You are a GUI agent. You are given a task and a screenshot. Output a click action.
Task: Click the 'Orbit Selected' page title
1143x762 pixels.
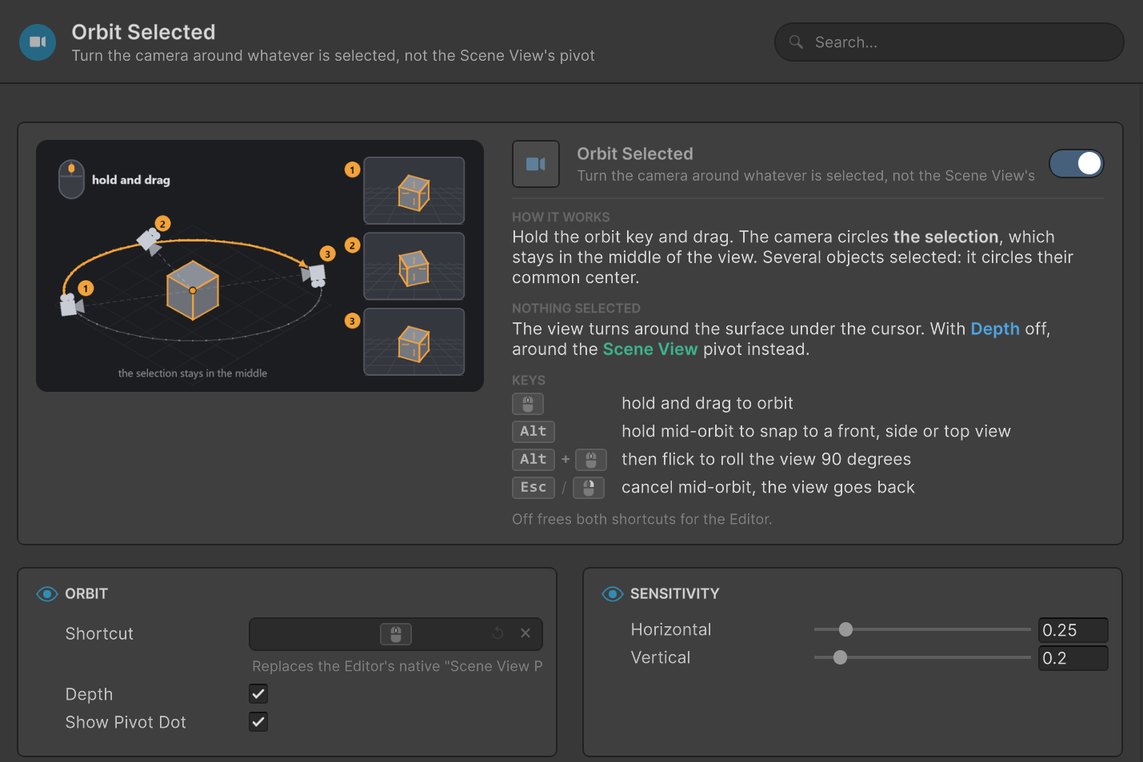[144, 32]
